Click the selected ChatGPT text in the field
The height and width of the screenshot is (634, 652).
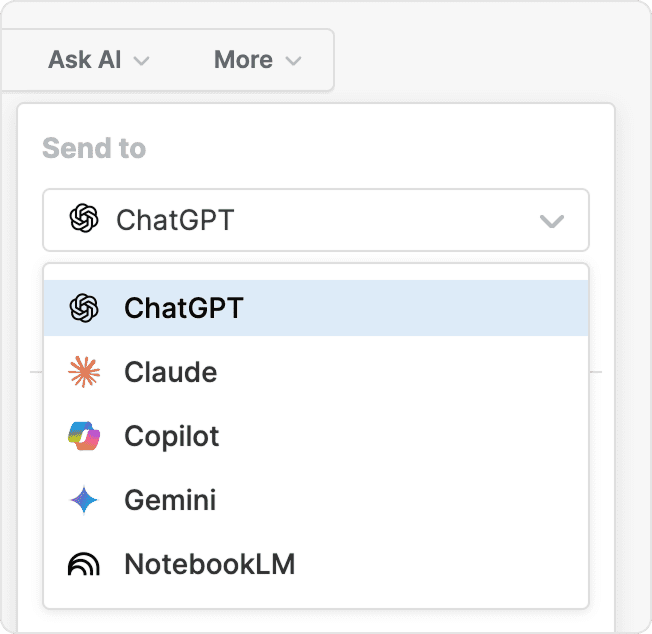click(x=175, y=220)
